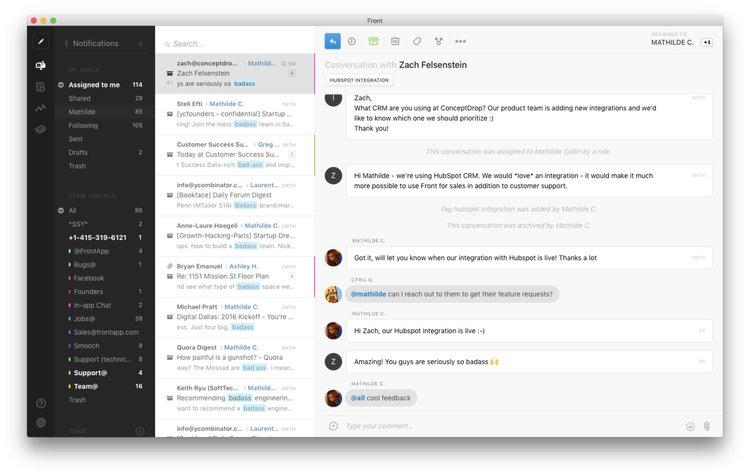This screenshot has width=750, height=476.
Task: Click Cyril's avatar in the conversation
Action: point(333,294)
